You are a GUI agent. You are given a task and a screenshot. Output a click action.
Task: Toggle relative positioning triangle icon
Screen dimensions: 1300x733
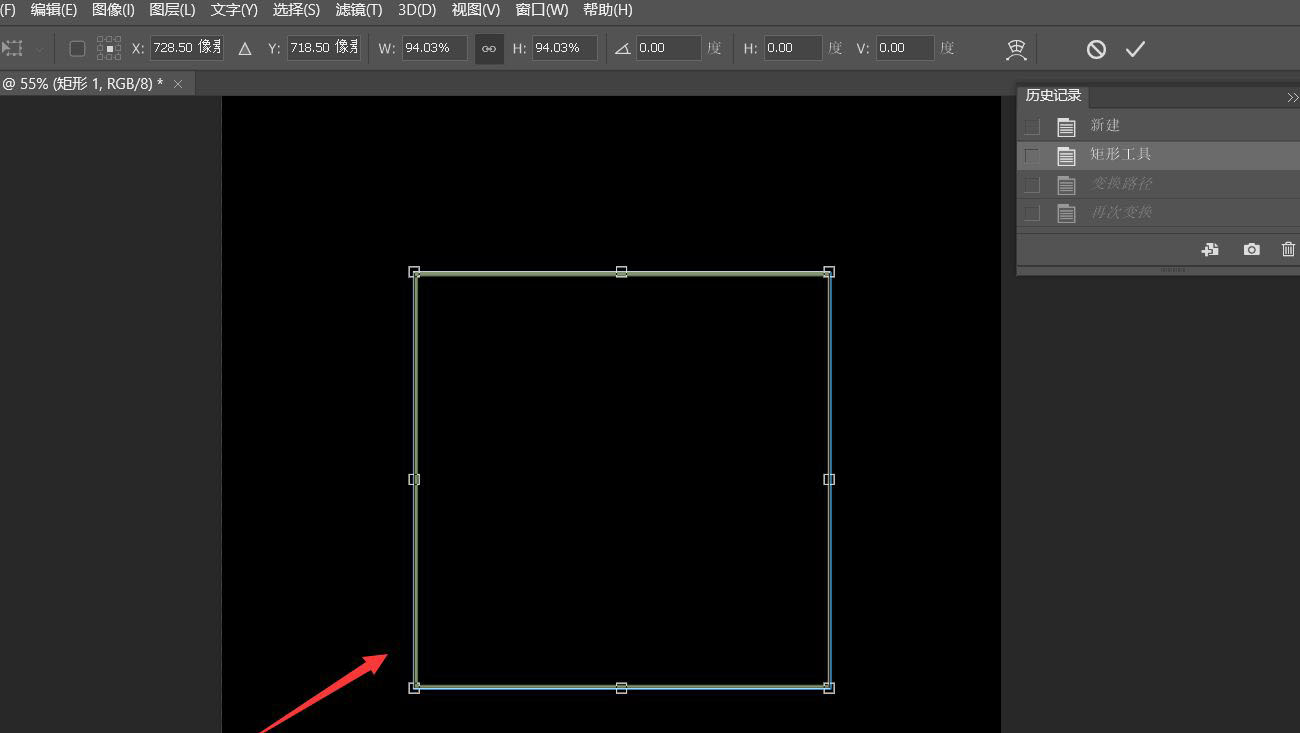pos(245,48)
